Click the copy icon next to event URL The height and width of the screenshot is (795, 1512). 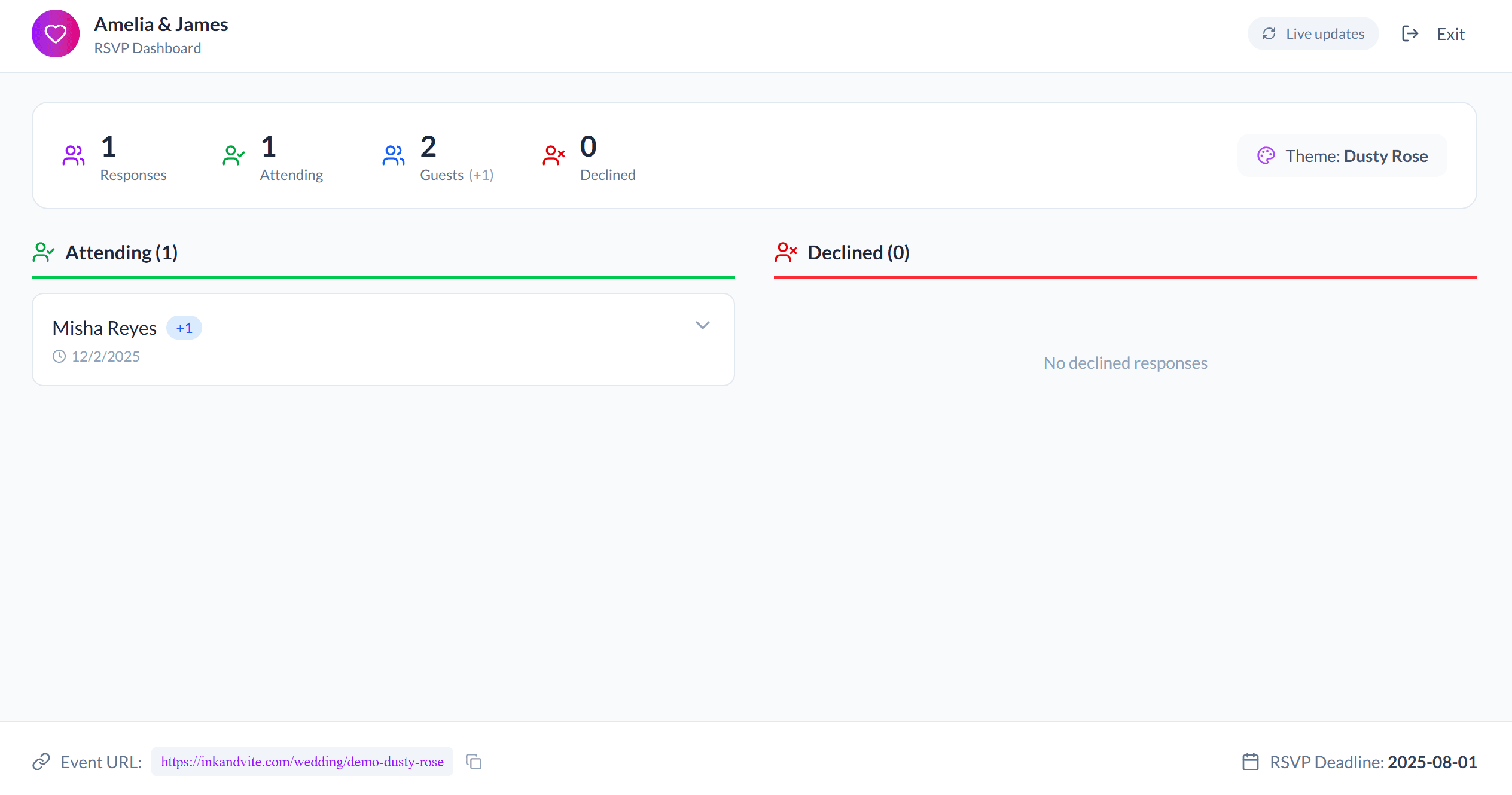[474, 762]
